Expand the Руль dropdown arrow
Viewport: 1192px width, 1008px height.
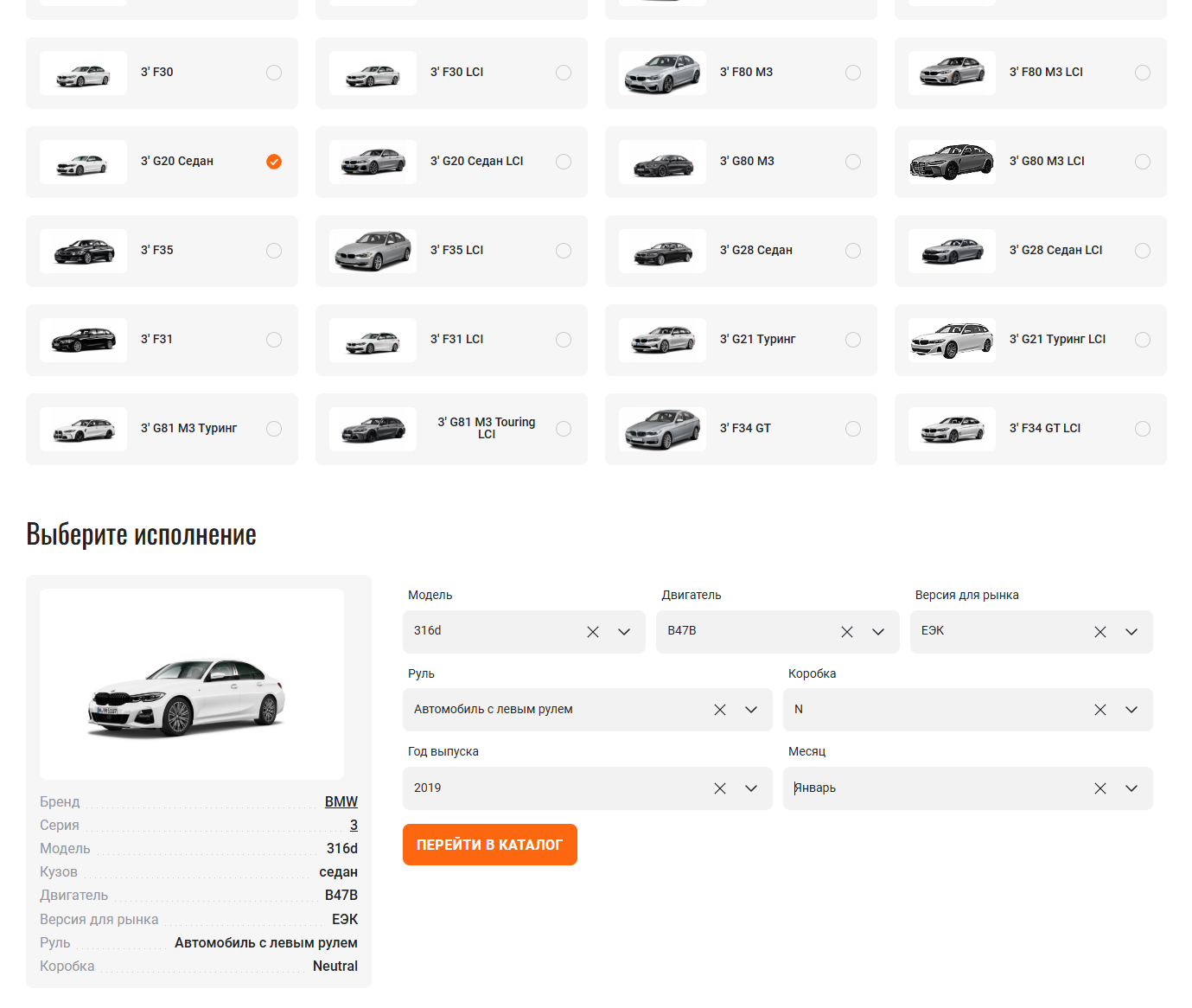(x=751, y=710)
